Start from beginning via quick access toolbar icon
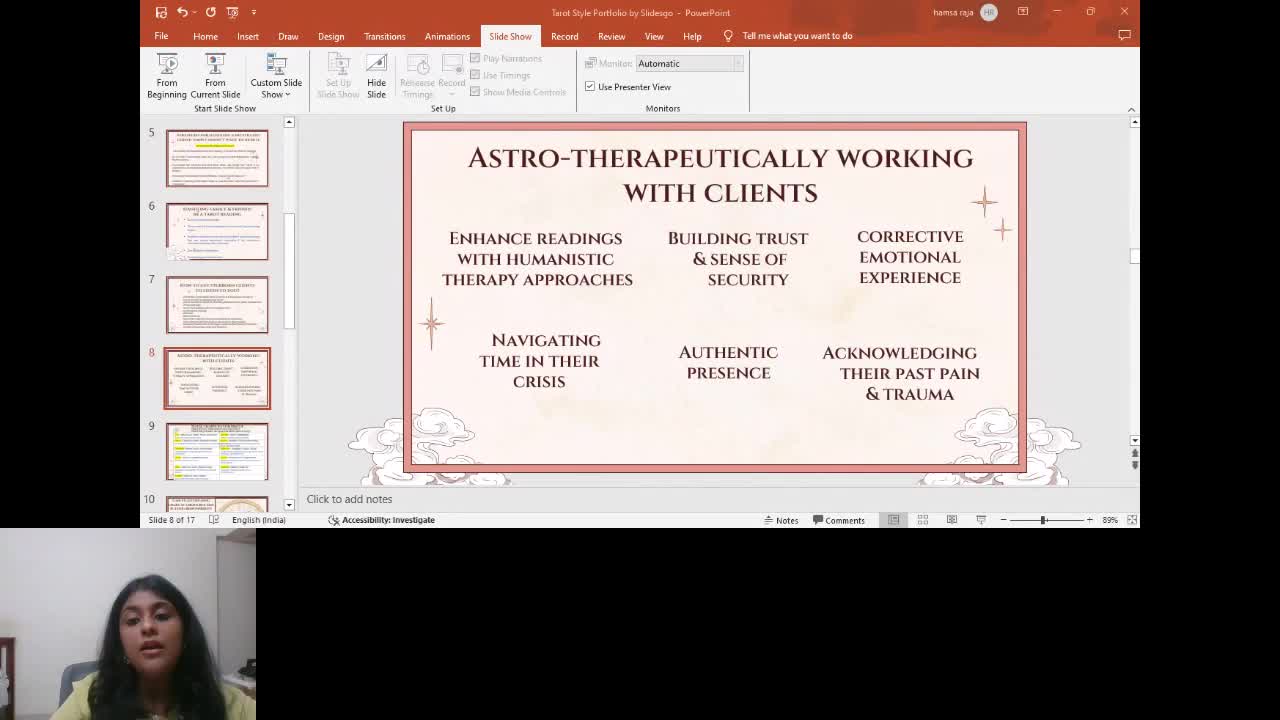The height and width of the screenshot is (720, 1280). (x=232, y=12)
